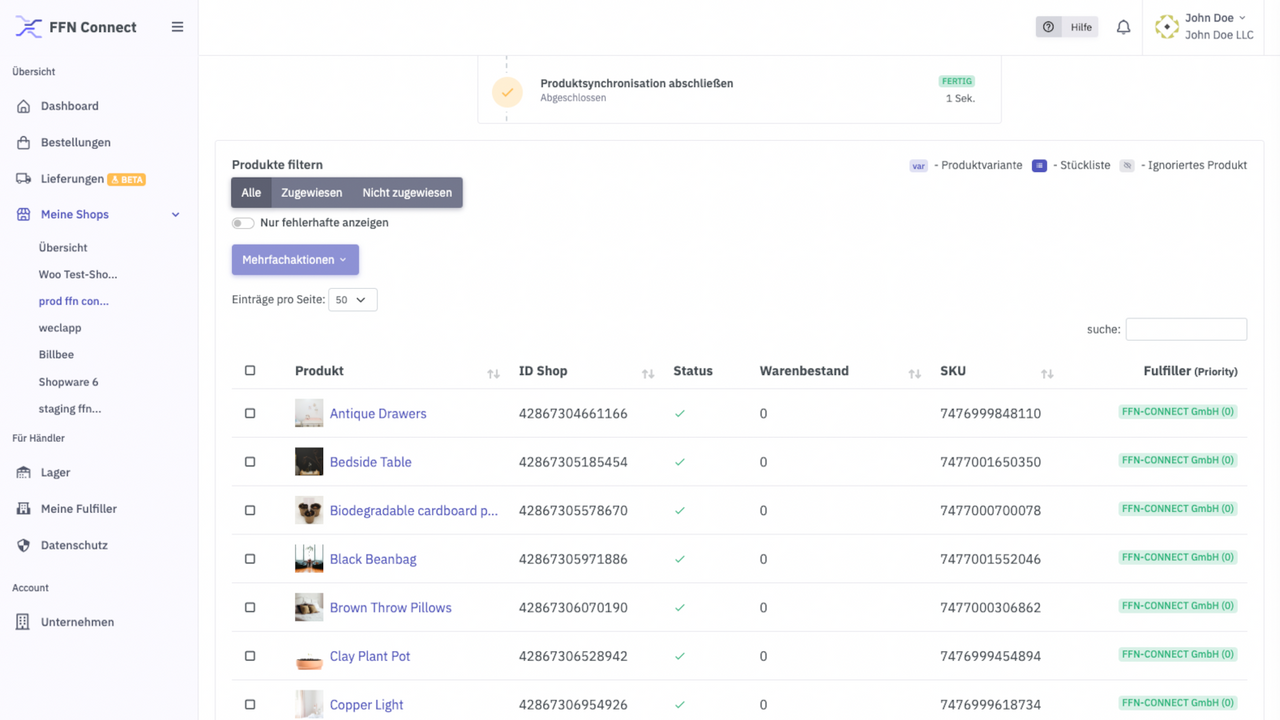Switch to the Zugewiesen filter tab
This screenshot has width=1280, height=720.
311,192
